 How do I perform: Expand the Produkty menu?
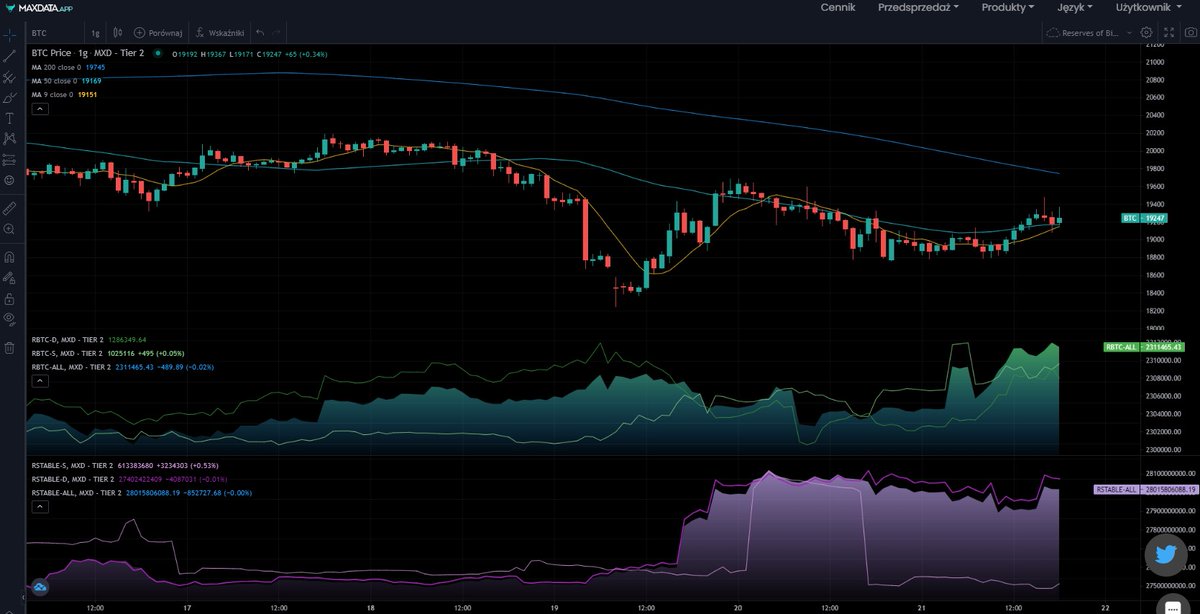click(1008, 7)
